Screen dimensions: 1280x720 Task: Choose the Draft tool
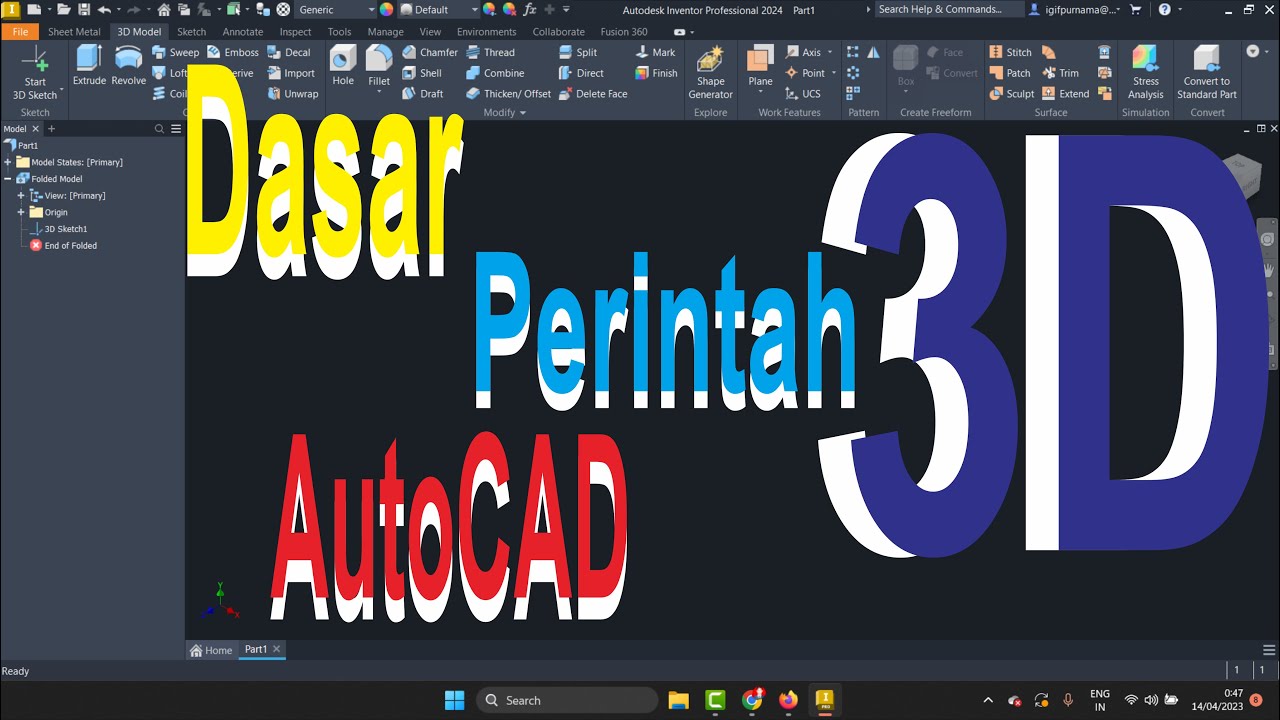tap(423, 94)
